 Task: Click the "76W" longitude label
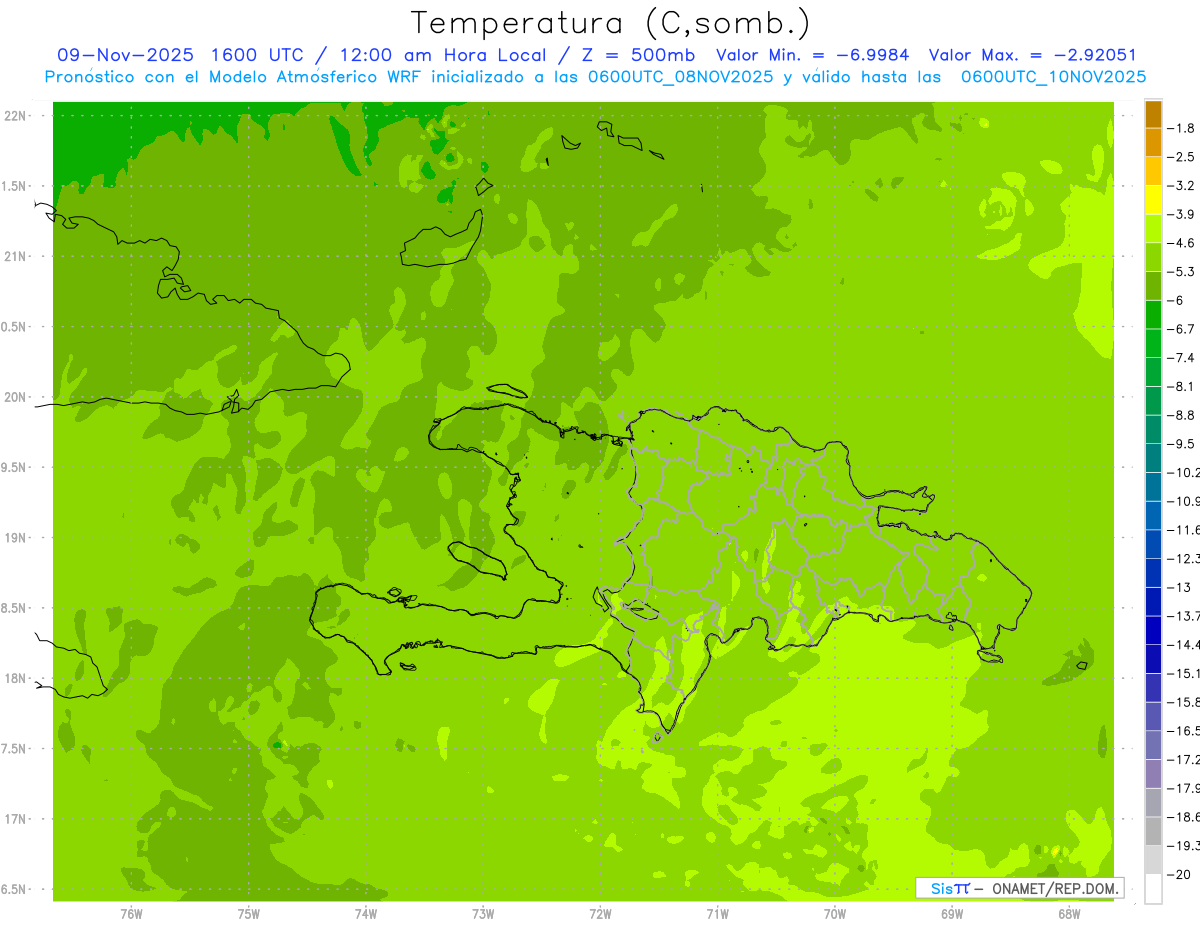pos(131,914)
